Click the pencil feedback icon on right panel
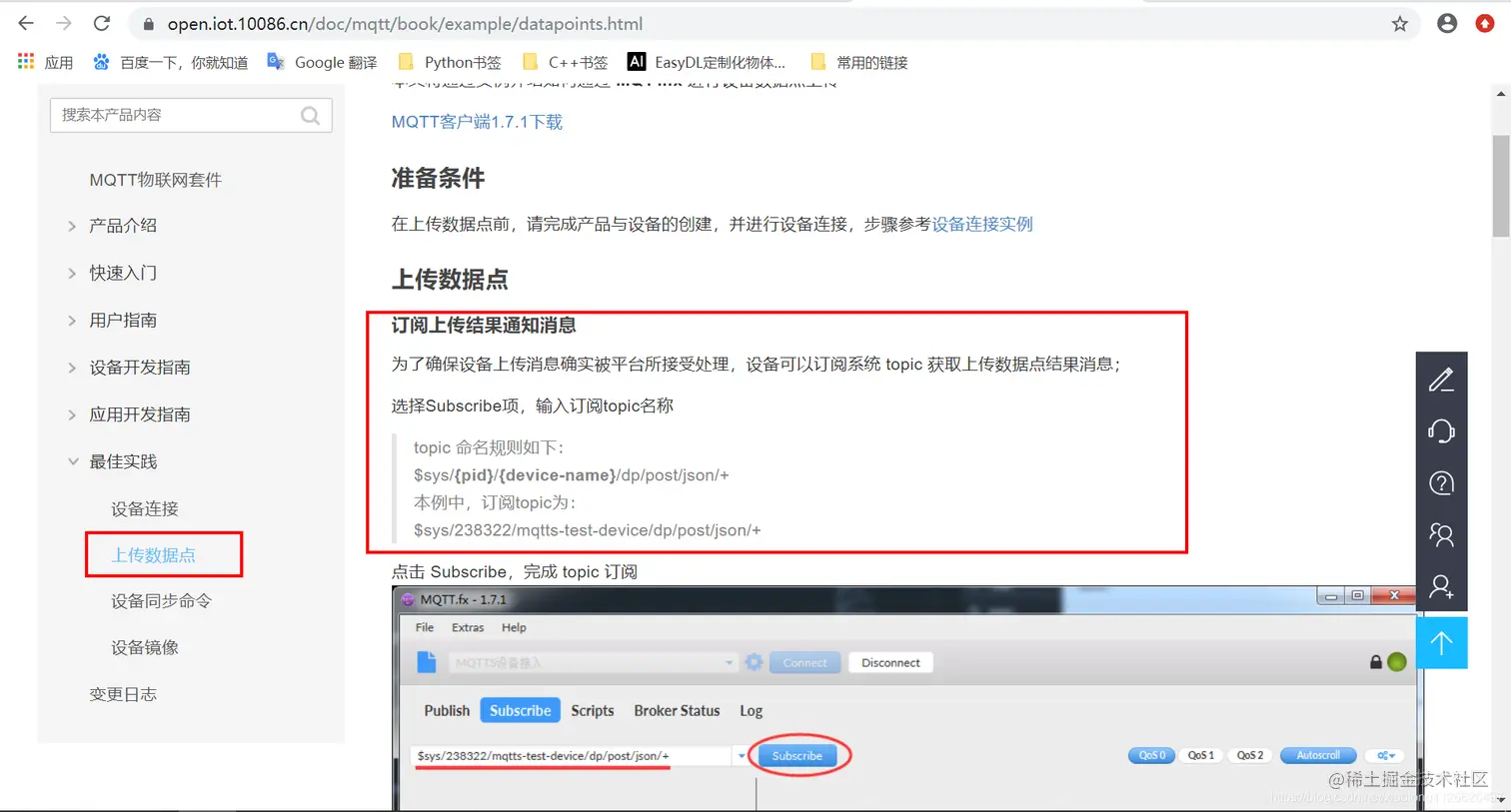Viewport: 1511px width, 812px height. [1441, 380]
